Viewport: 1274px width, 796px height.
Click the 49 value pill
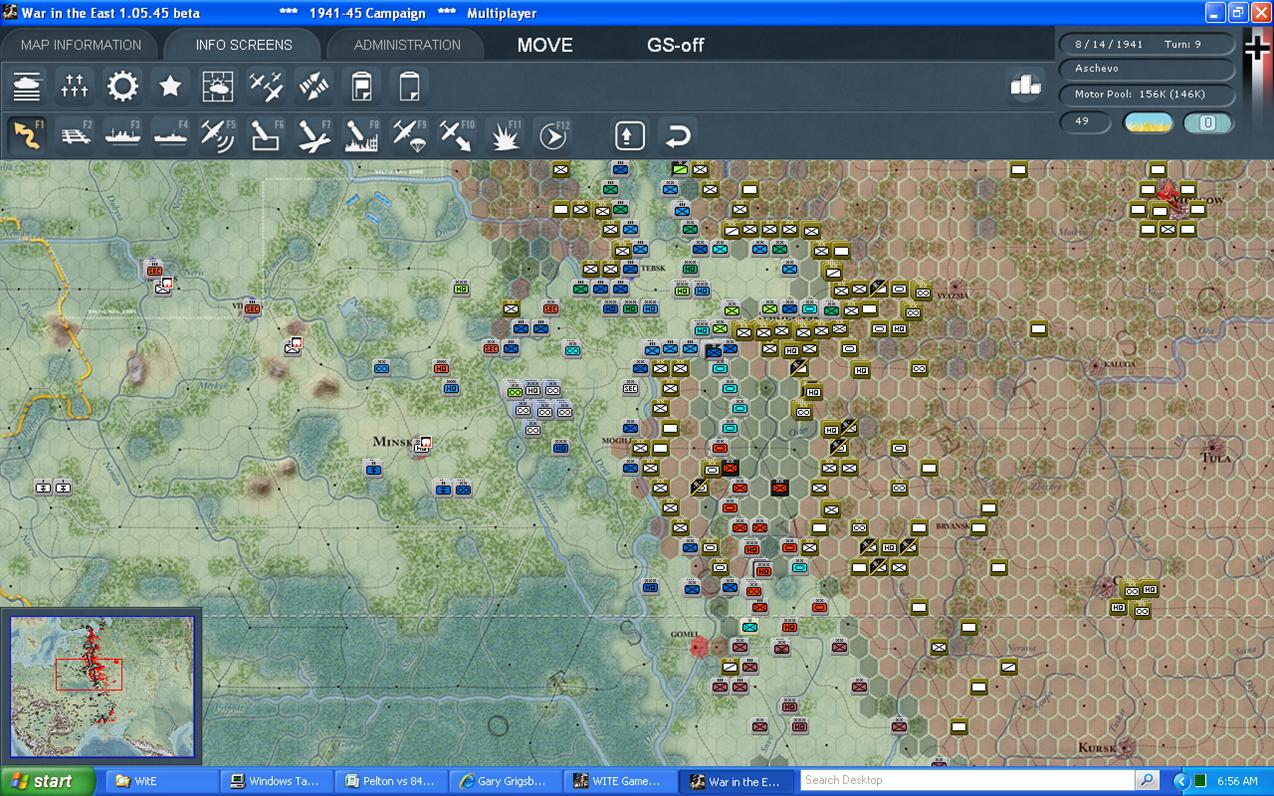(x=1086, y=122)
